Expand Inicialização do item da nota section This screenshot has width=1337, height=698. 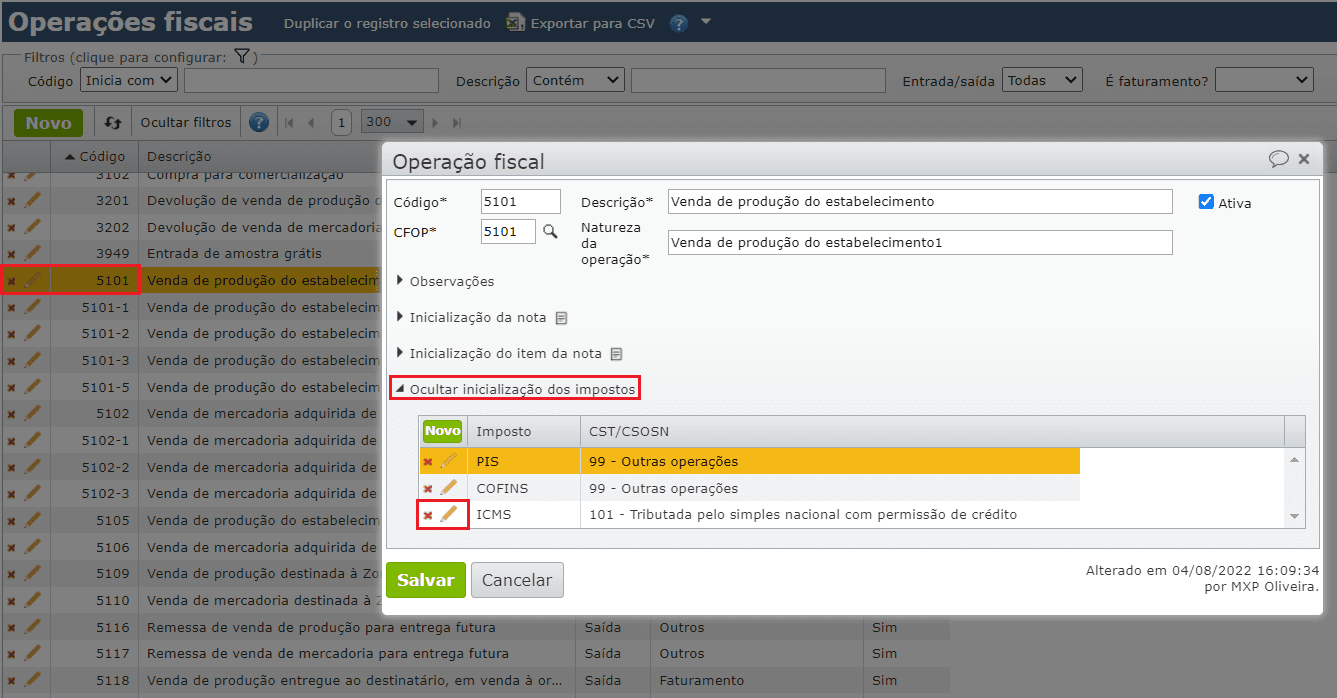[499, 354]
